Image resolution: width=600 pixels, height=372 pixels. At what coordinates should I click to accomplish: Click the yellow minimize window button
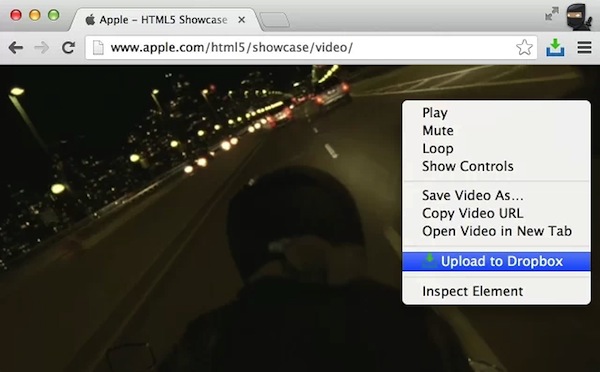[35, 15]
